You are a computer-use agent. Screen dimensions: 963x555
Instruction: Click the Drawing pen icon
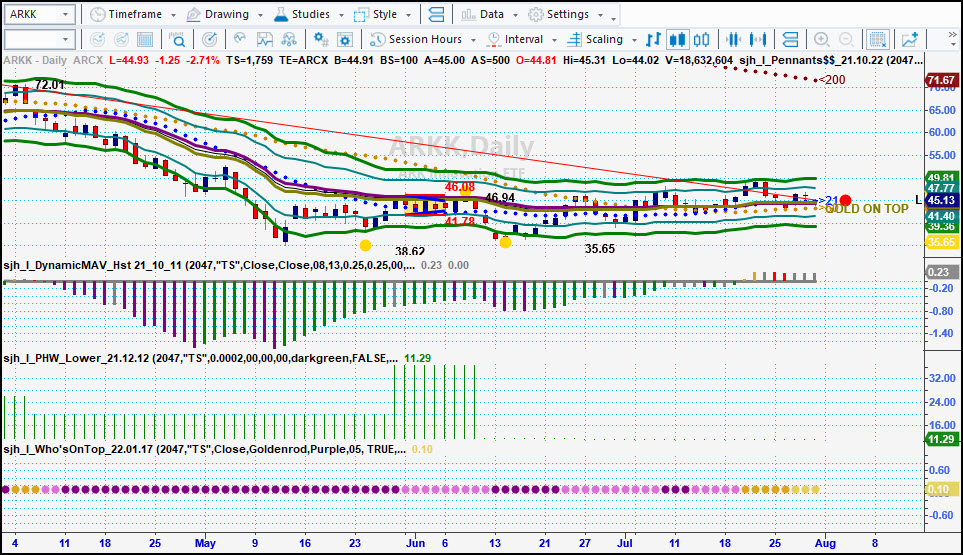pos(193,14)
